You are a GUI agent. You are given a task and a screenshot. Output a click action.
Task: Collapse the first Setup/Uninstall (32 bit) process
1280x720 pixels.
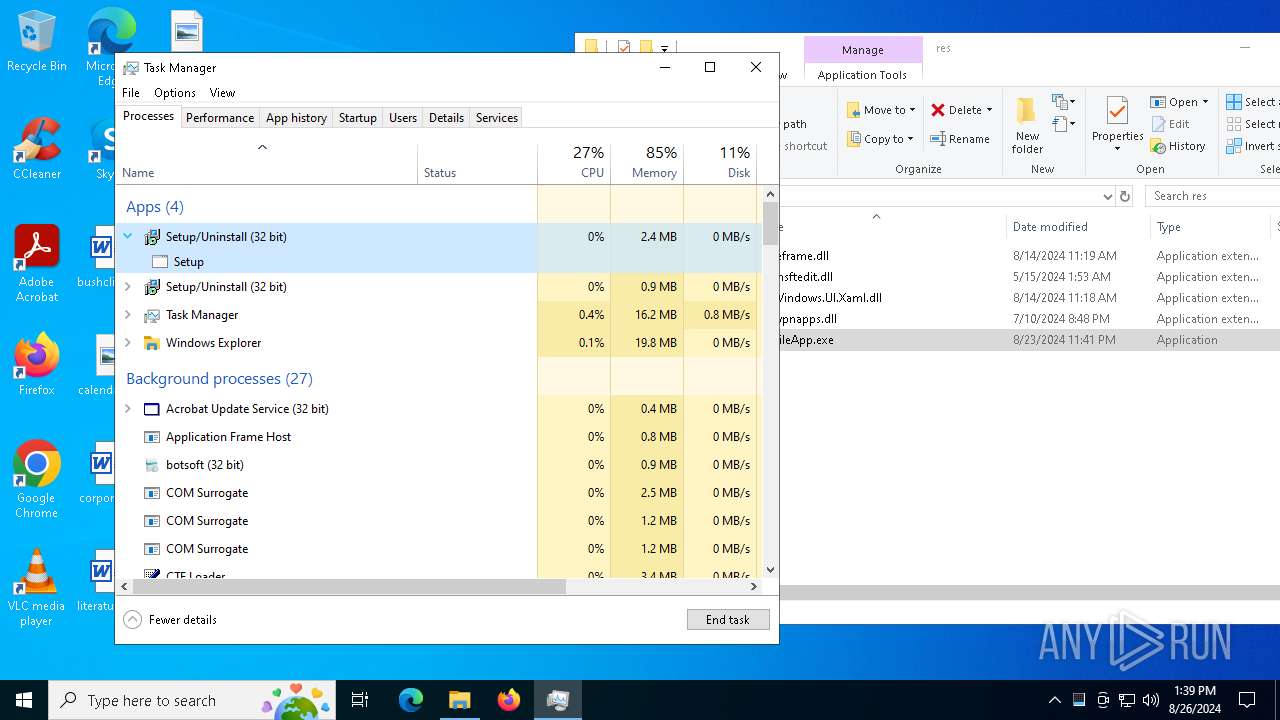coord(127,237)
